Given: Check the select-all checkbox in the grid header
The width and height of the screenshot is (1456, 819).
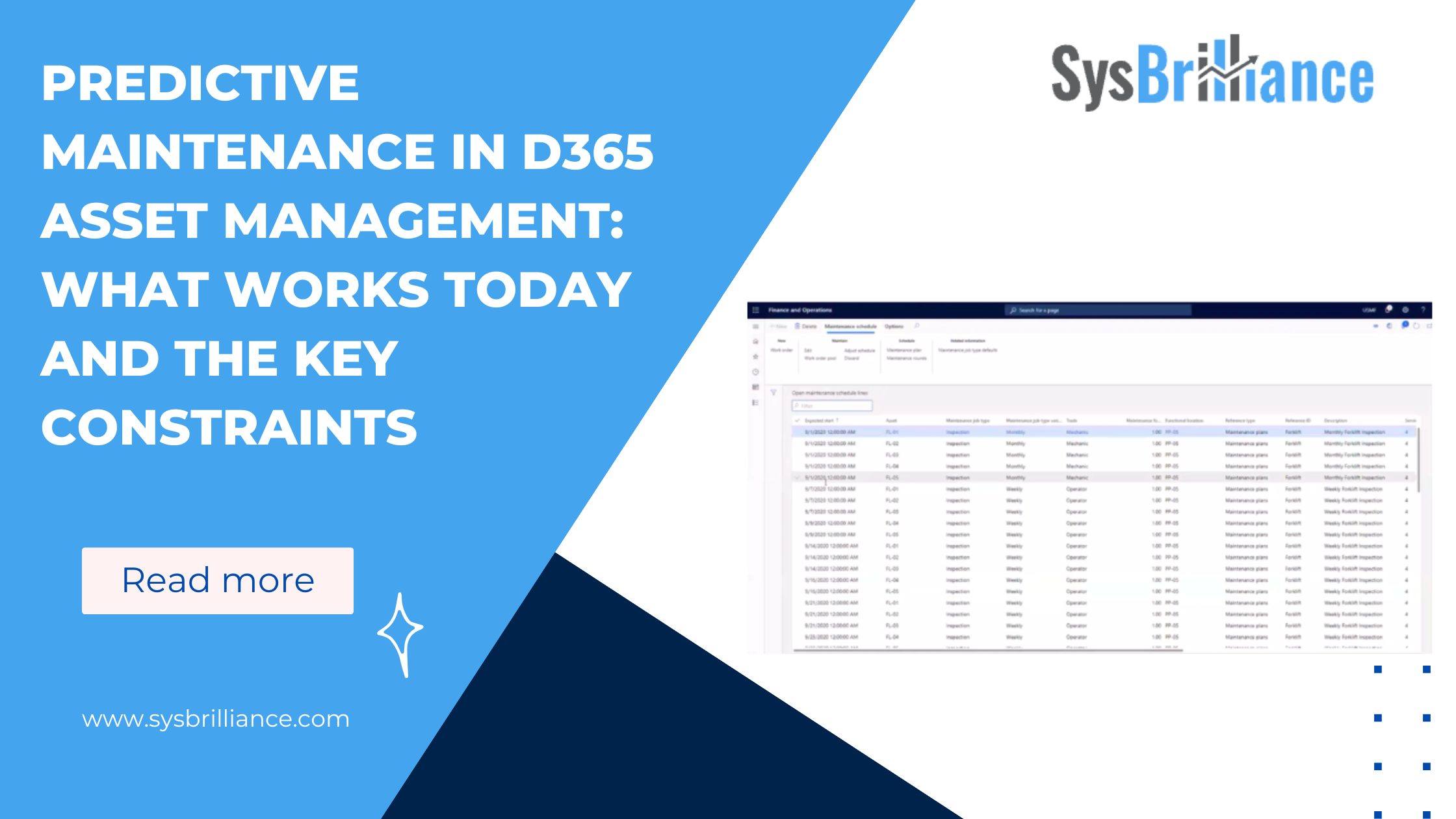Looking at the screenshot, I should 798,421.
